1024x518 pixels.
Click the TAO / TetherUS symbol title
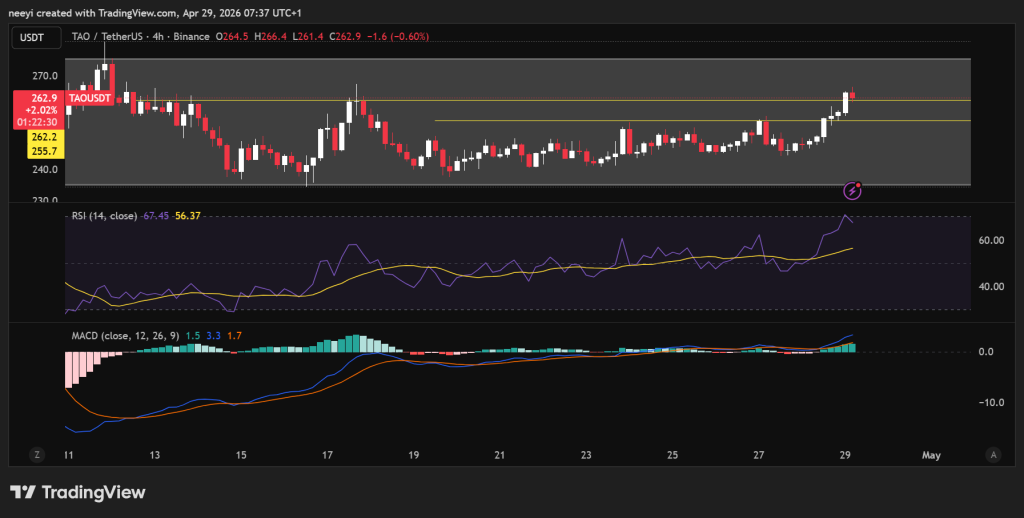(x=109, y=37)
